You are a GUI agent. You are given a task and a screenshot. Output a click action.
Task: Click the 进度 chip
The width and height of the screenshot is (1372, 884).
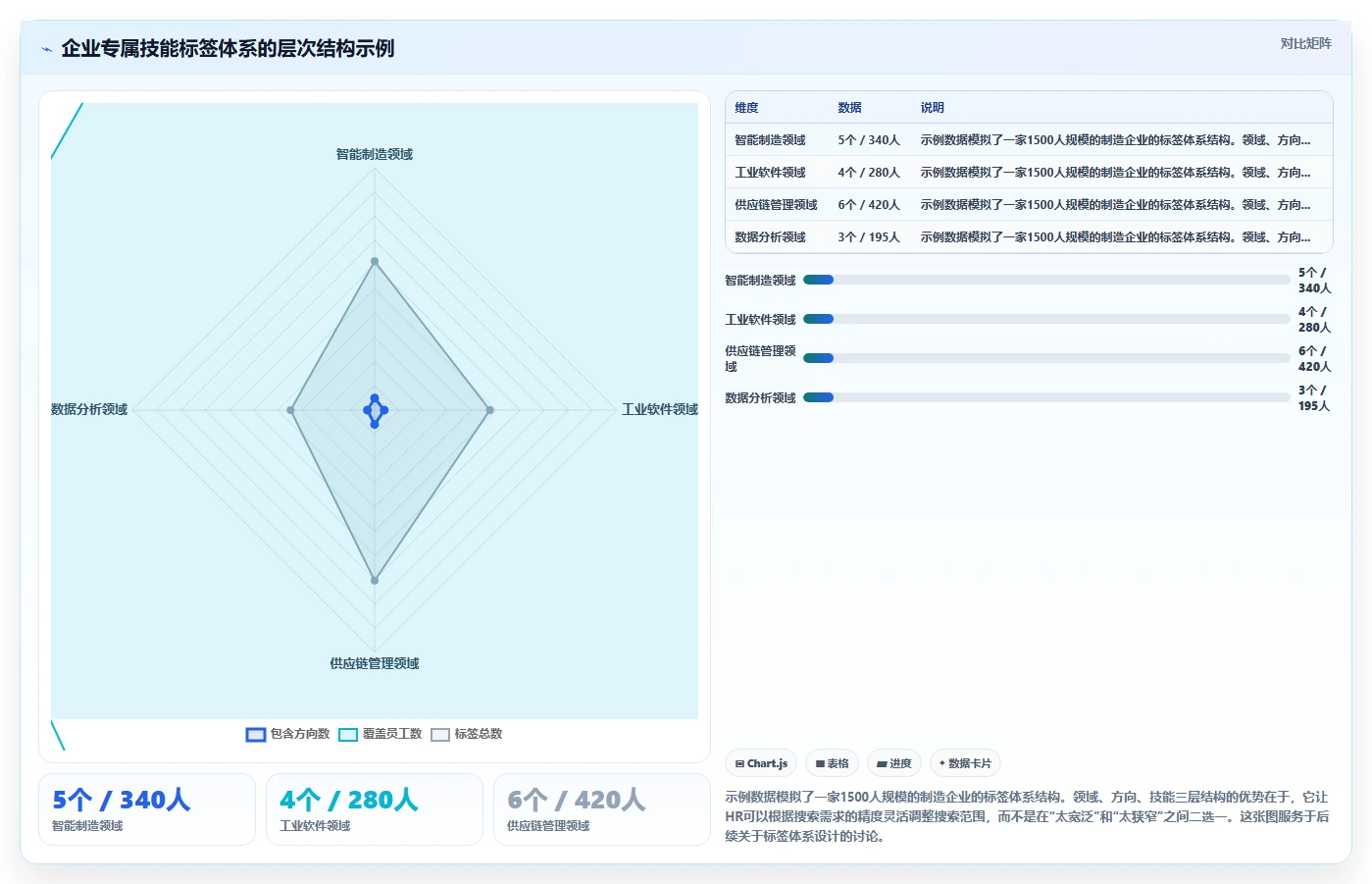893,763
